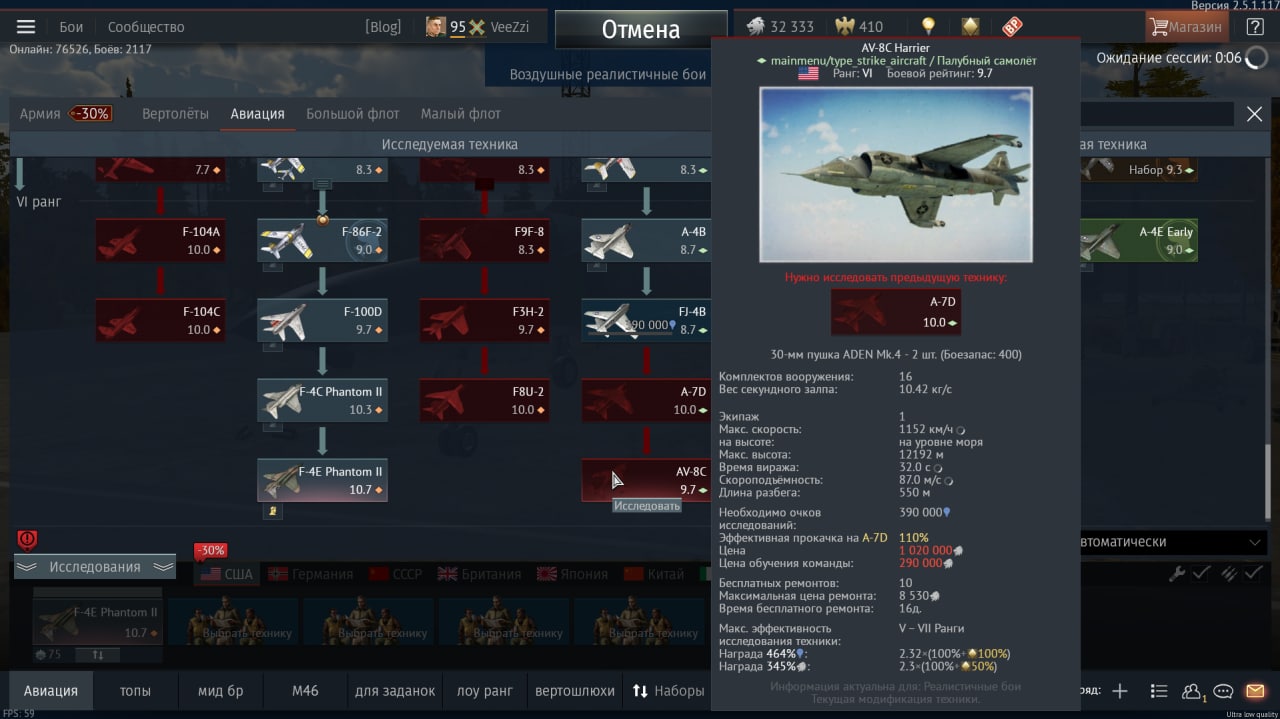Select the A-7D card in the tree

646,401
